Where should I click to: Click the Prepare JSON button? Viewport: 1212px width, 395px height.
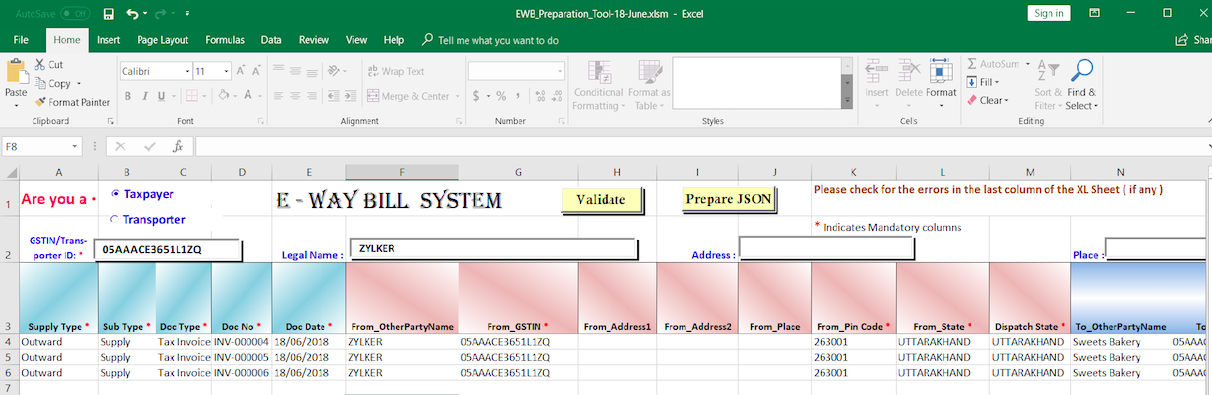pyautogui.click(x=728, y=199)
